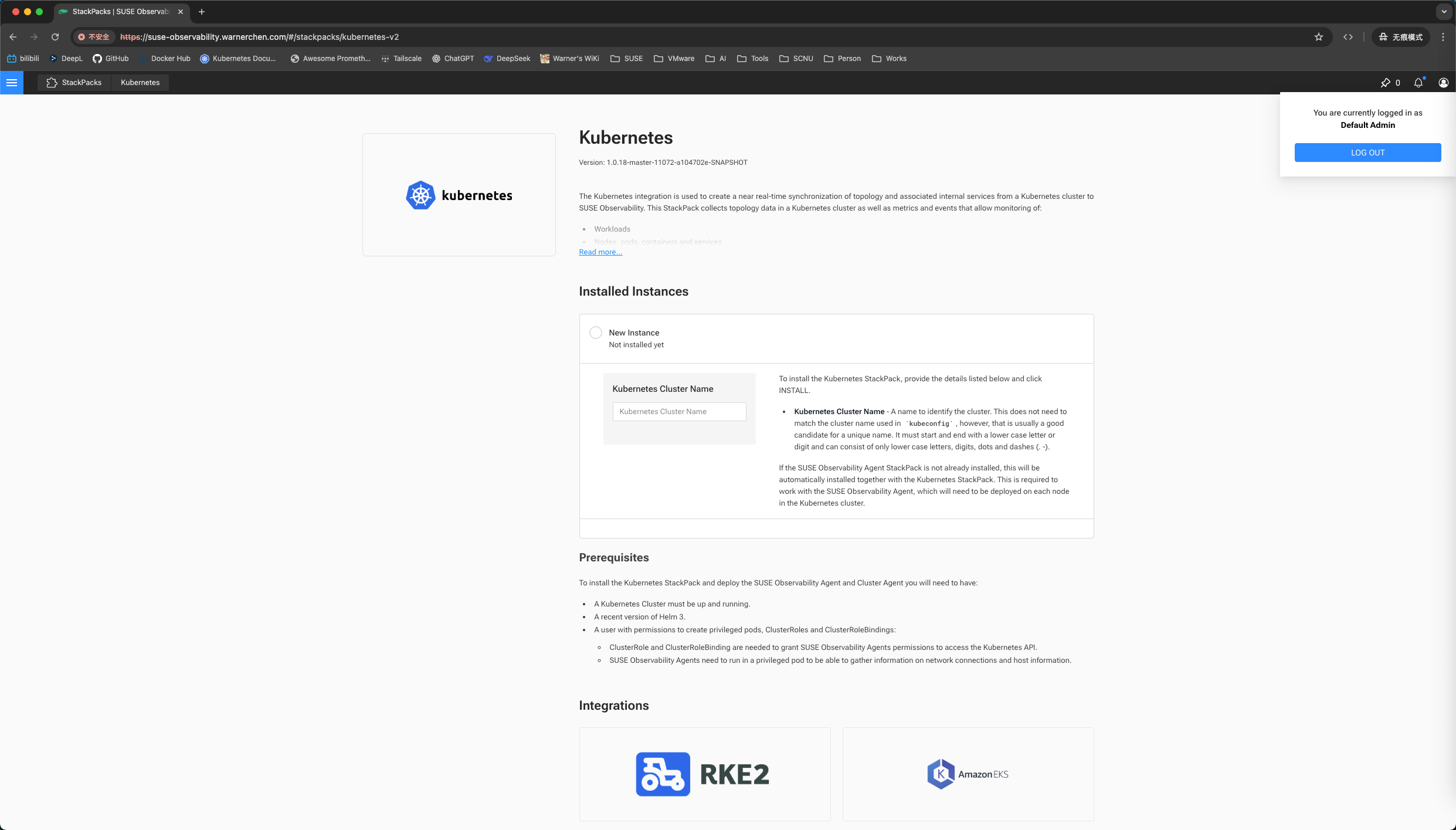The width and height of the screenshot is (1456, 830).
Task: Open the SUSE bookmarks folder
Action: [626, 59]
